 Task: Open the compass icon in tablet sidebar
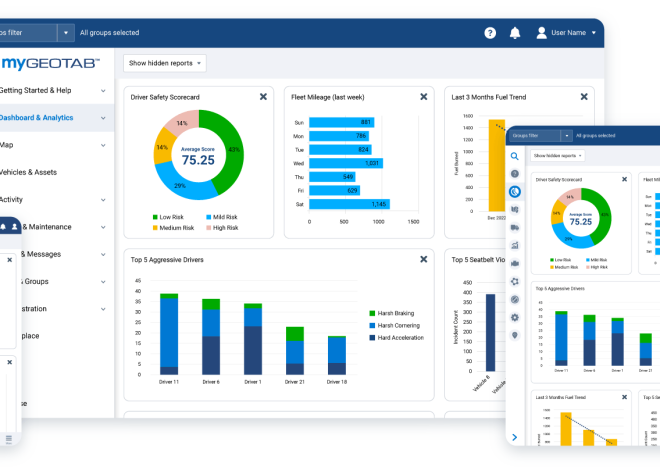click(x=514, y=300)
